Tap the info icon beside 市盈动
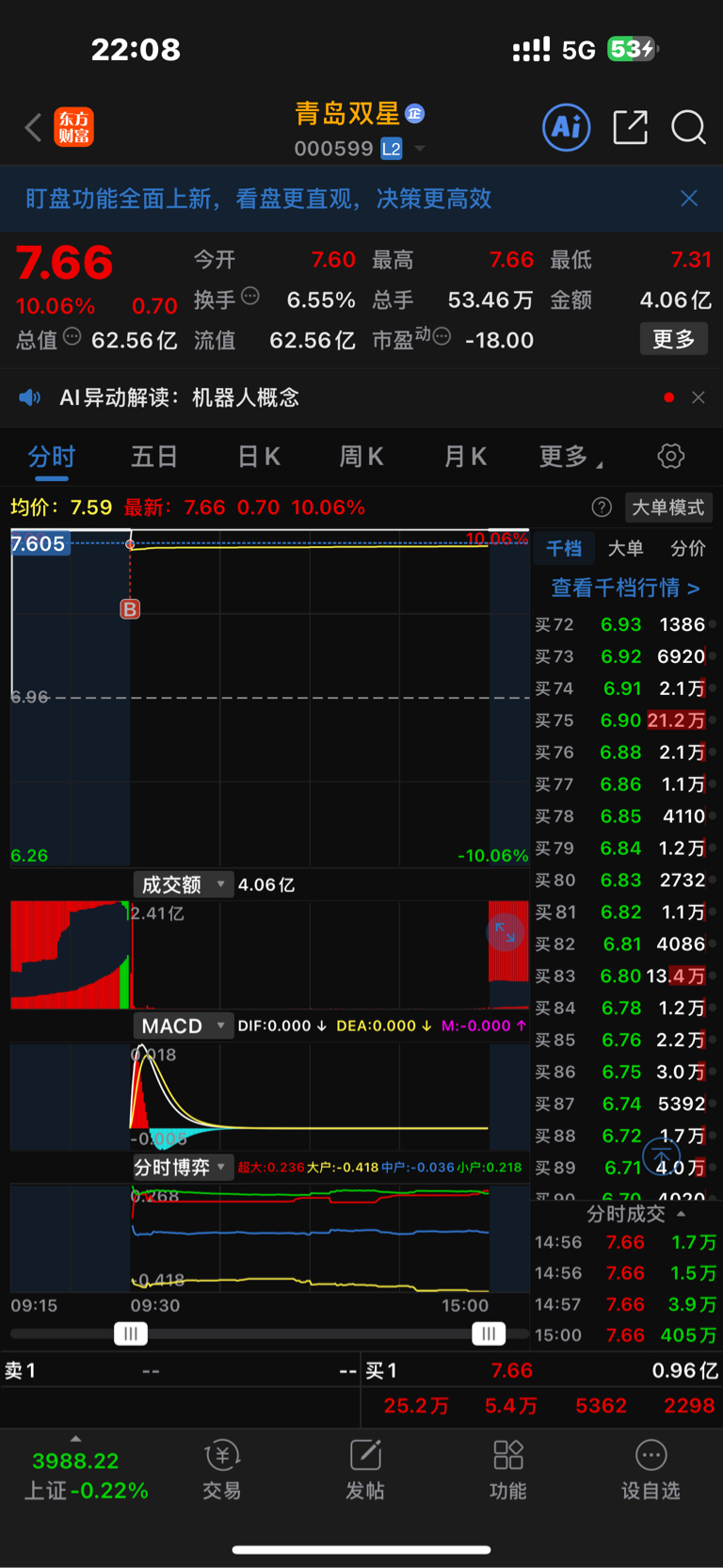Viewport: 723px width, 1568px height. coord(442,336)
